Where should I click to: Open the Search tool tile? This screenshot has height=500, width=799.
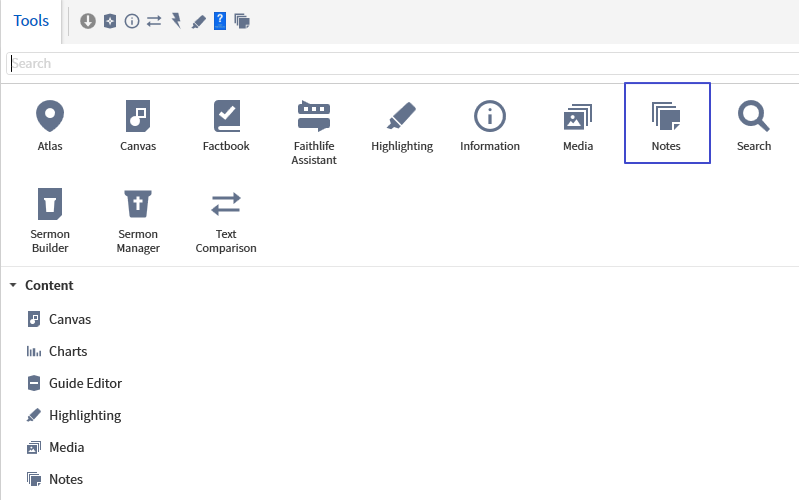coord(754,126)
